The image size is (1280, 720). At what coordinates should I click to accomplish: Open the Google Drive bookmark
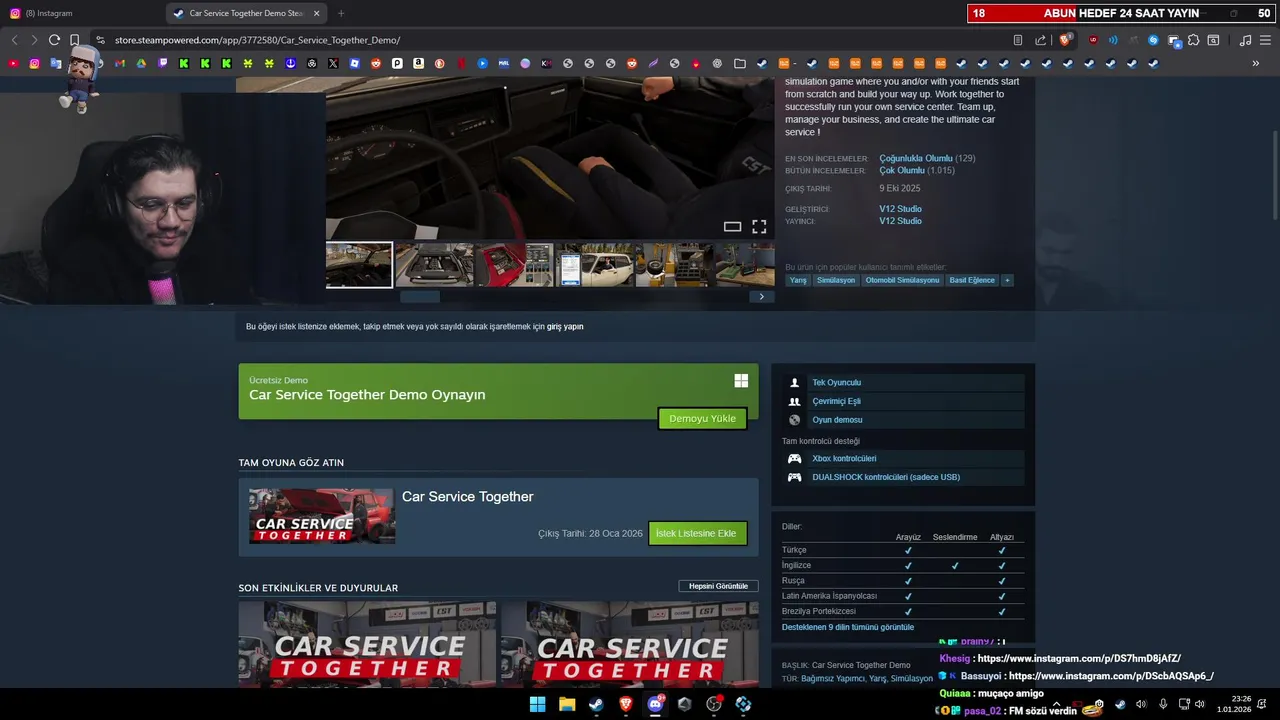[x=141, y=63]
